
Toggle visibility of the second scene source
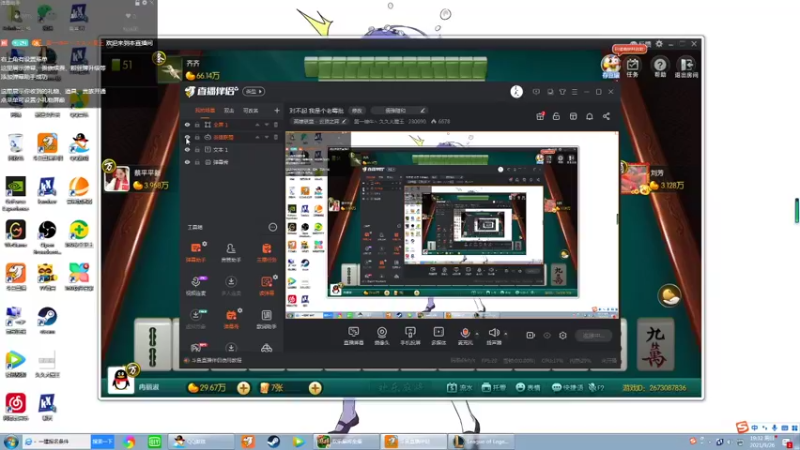pyautogui.click(x=187, y=137)
